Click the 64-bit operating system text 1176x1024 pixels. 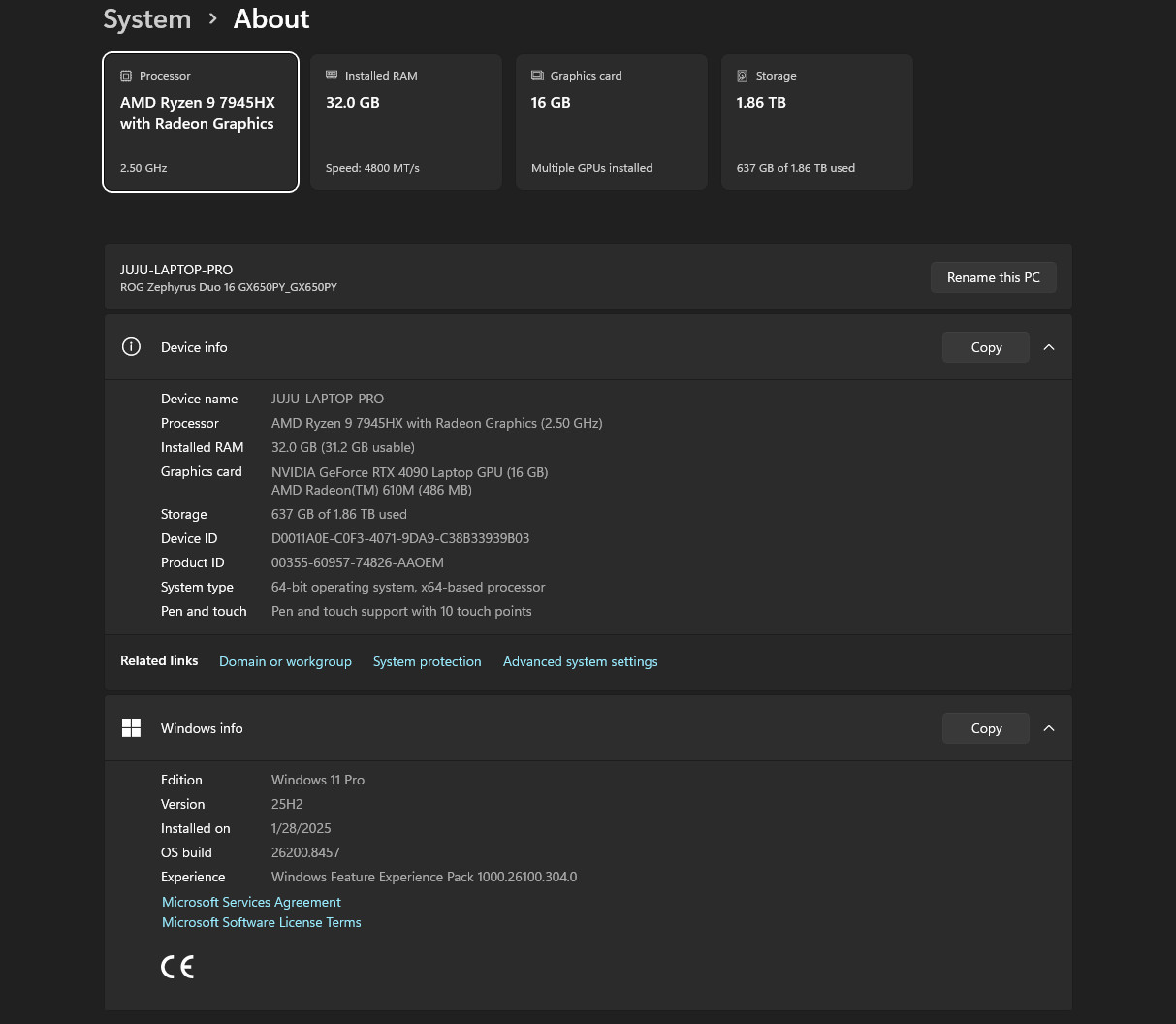point(408,587)
